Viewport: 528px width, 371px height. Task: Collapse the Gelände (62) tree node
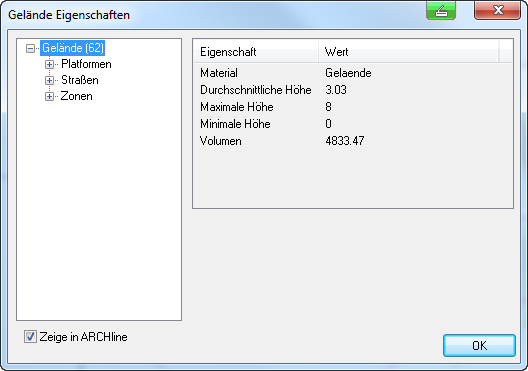point(30,48)
